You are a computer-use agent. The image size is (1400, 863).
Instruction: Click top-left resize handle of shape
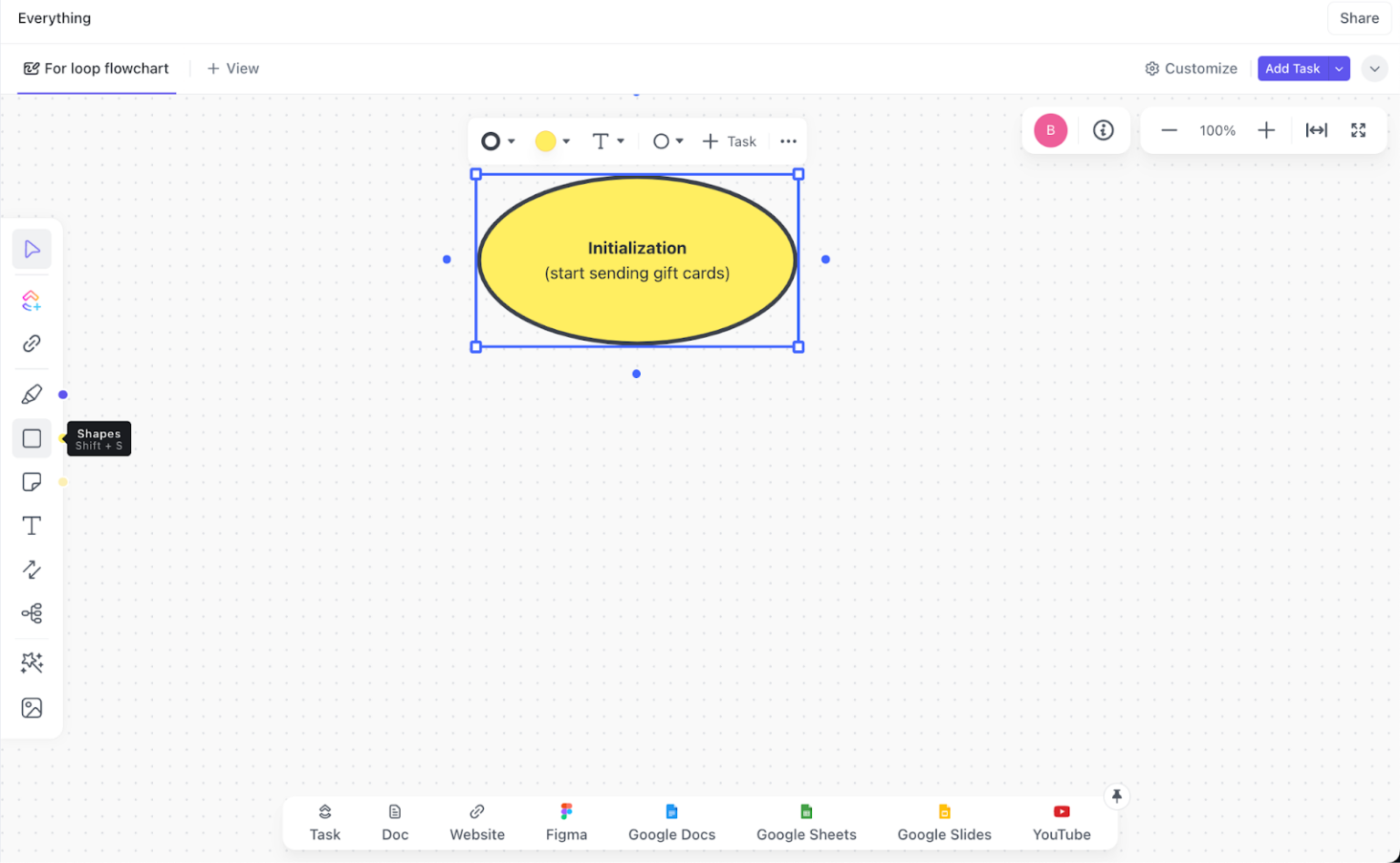click(476, 174)
